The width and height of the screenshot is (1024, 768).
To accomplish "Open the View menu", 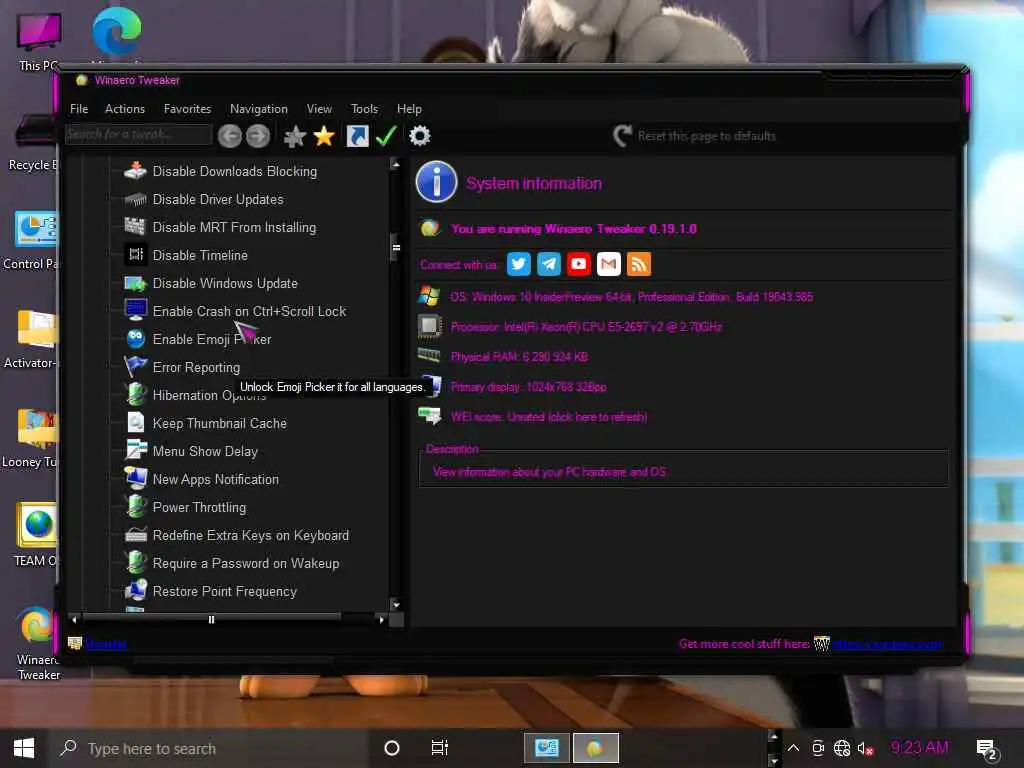I will tap(319, 108).
